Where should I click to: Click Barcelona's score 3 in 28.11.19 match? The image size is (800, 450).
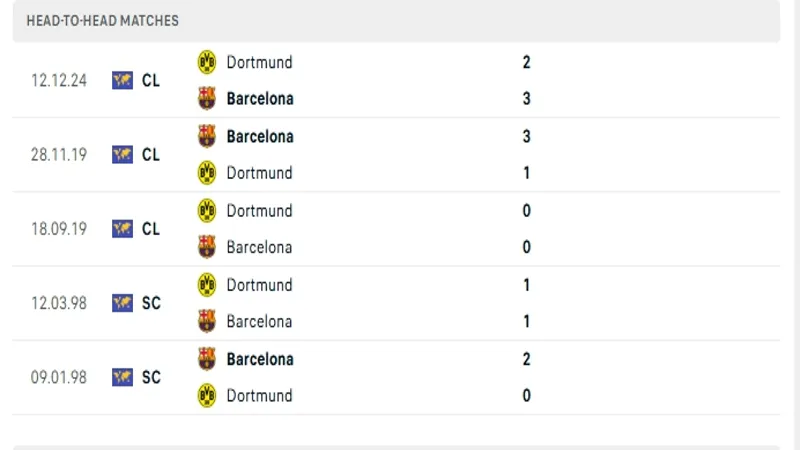(x=527, y=136)
